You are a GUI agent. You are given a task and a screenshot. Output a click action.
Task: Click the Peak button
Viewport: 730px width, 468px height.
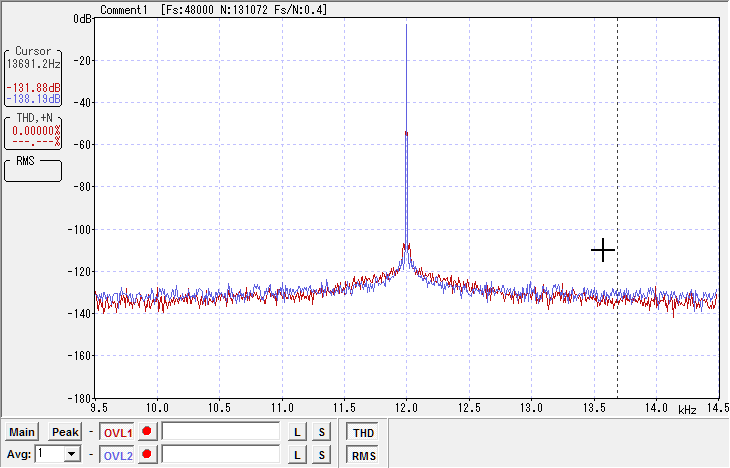point(65,432)
